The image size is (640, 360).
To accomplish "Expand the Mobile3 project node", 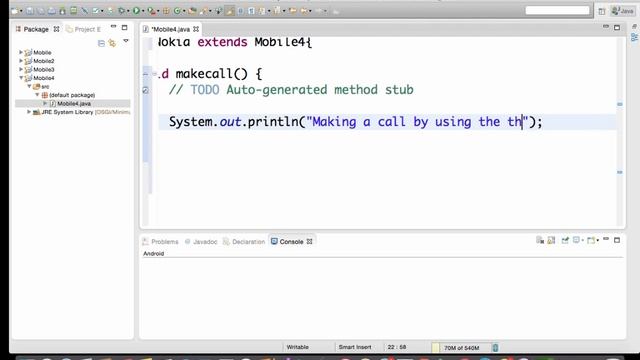I will coord(21,69).
